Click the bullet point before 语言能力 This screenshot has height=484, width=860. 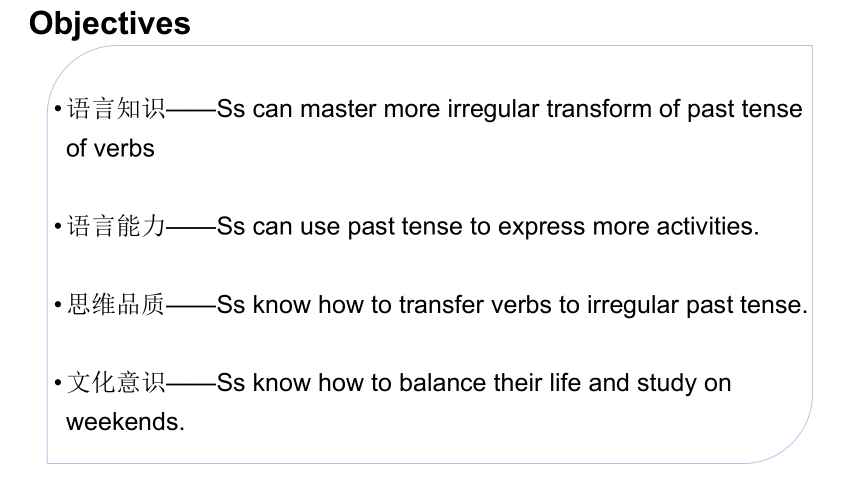pos(58,226)
